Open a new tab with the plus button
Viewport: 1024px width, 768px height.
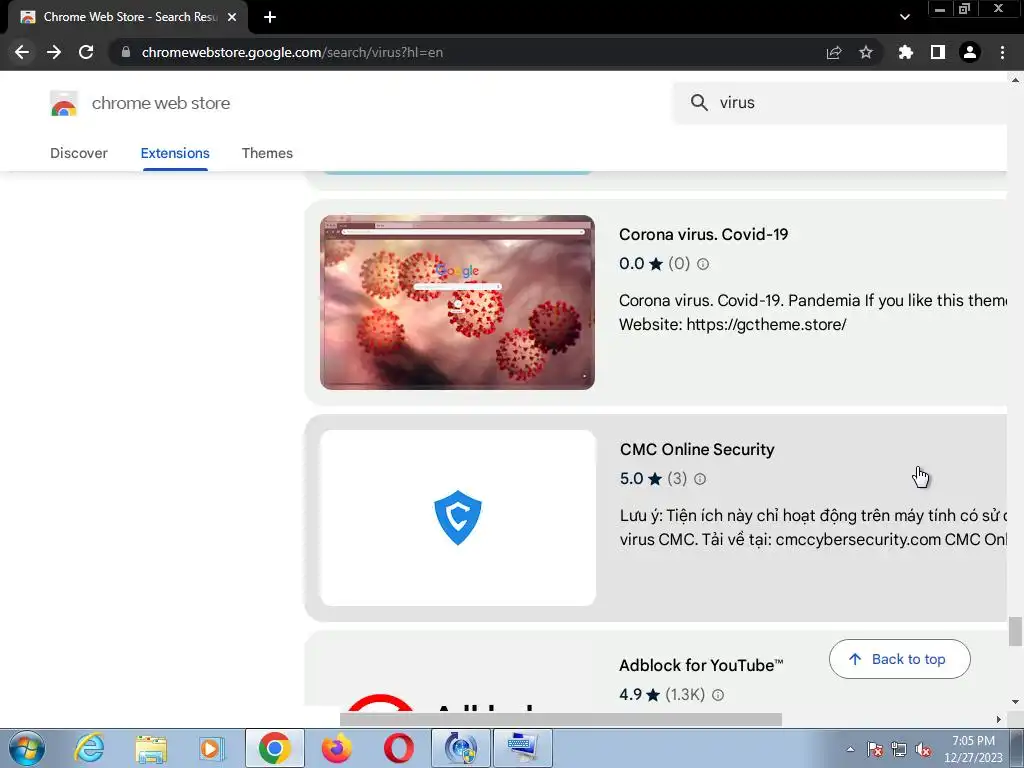[270, 17]
